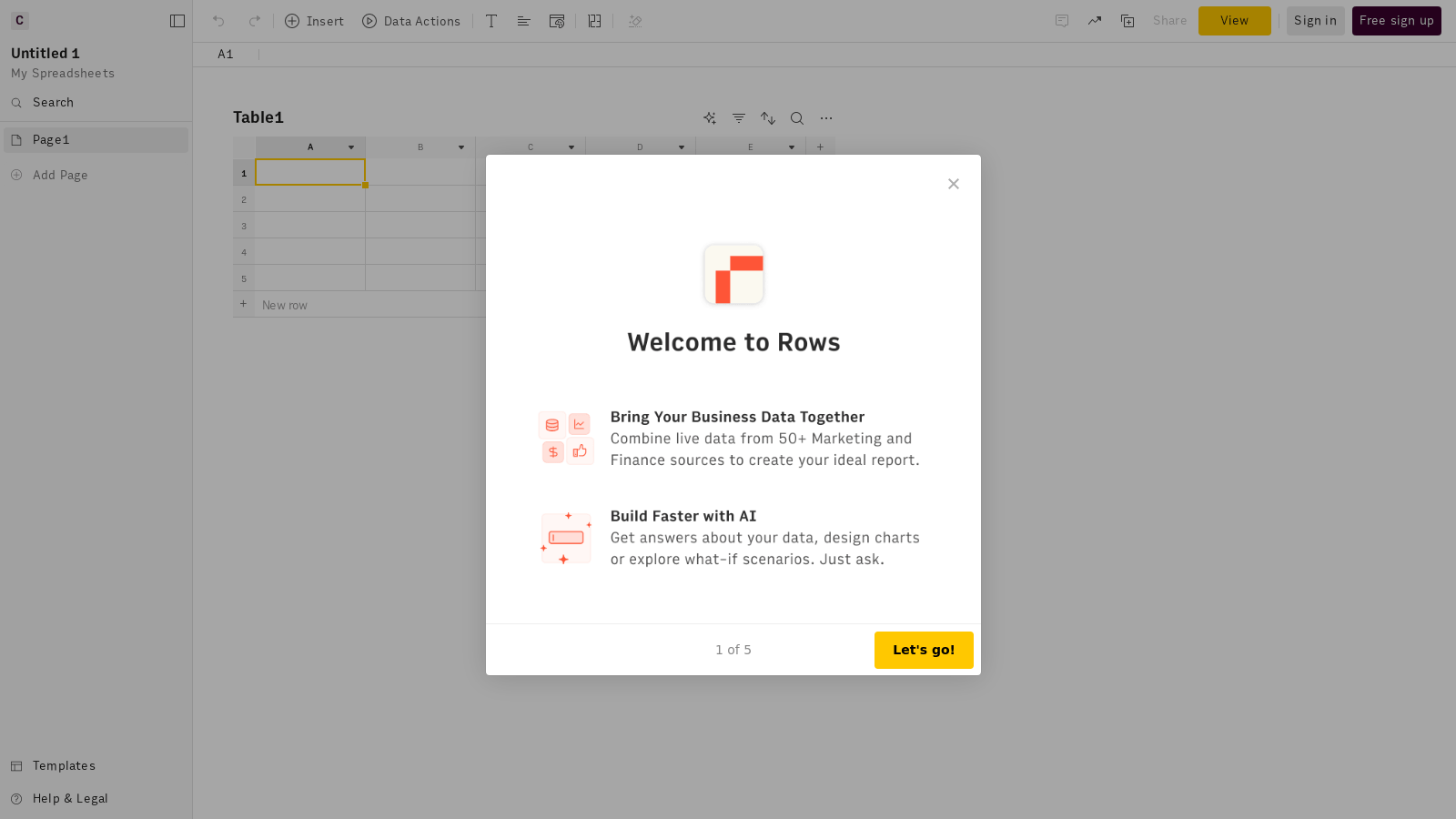Click the redo arrow icon
1456x819 pixels.
coord(255,21)
